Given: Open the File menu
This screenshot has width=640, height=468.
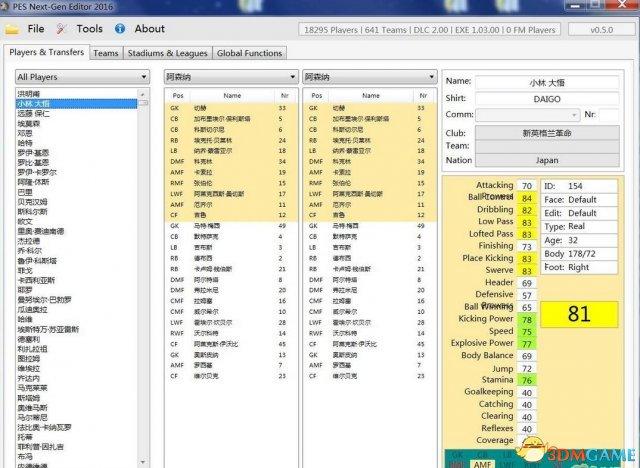Looking at the screenshot, I should click(x=36, y=29).
